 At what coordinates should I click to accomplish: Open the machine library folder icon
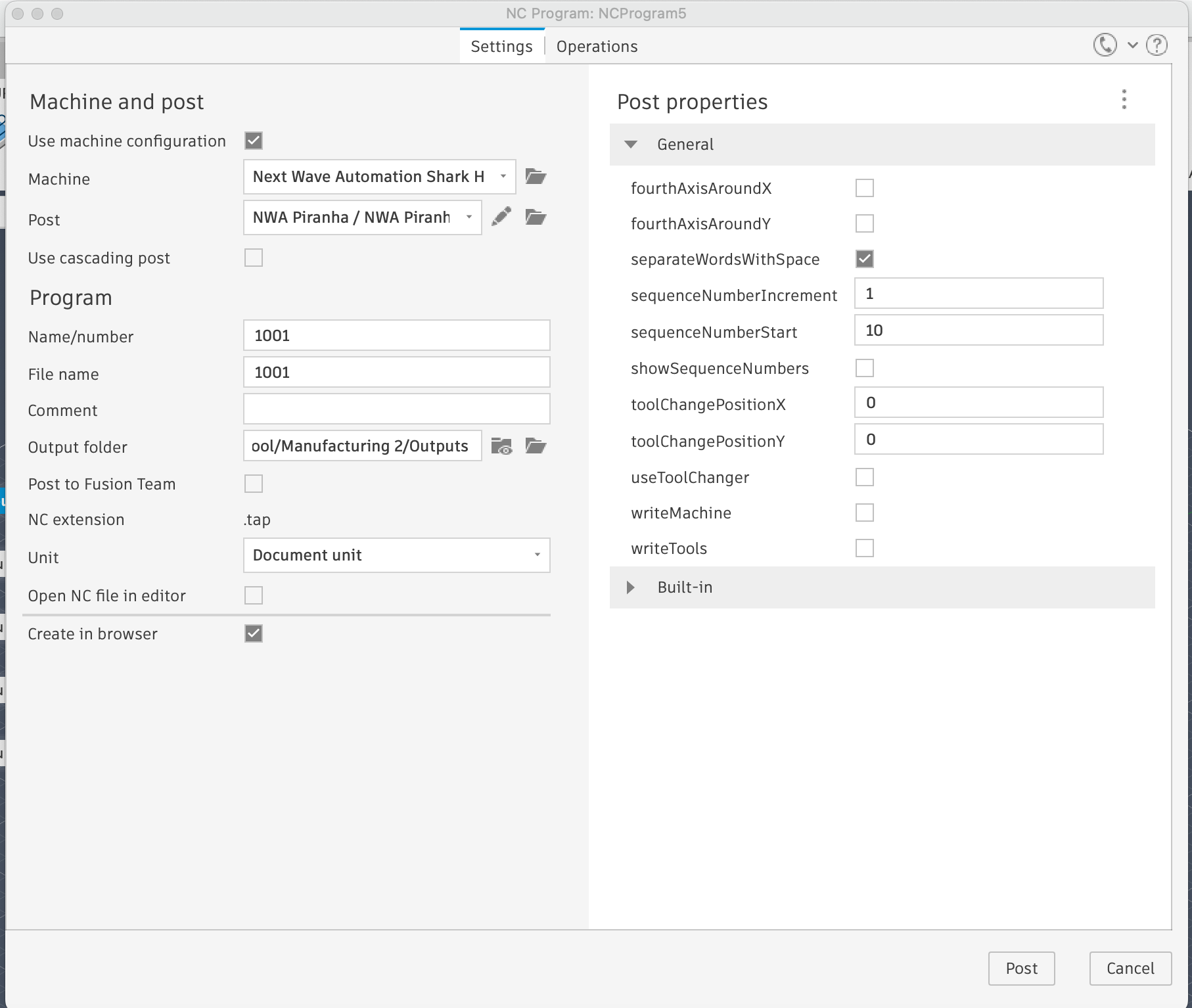pos(536,177)
